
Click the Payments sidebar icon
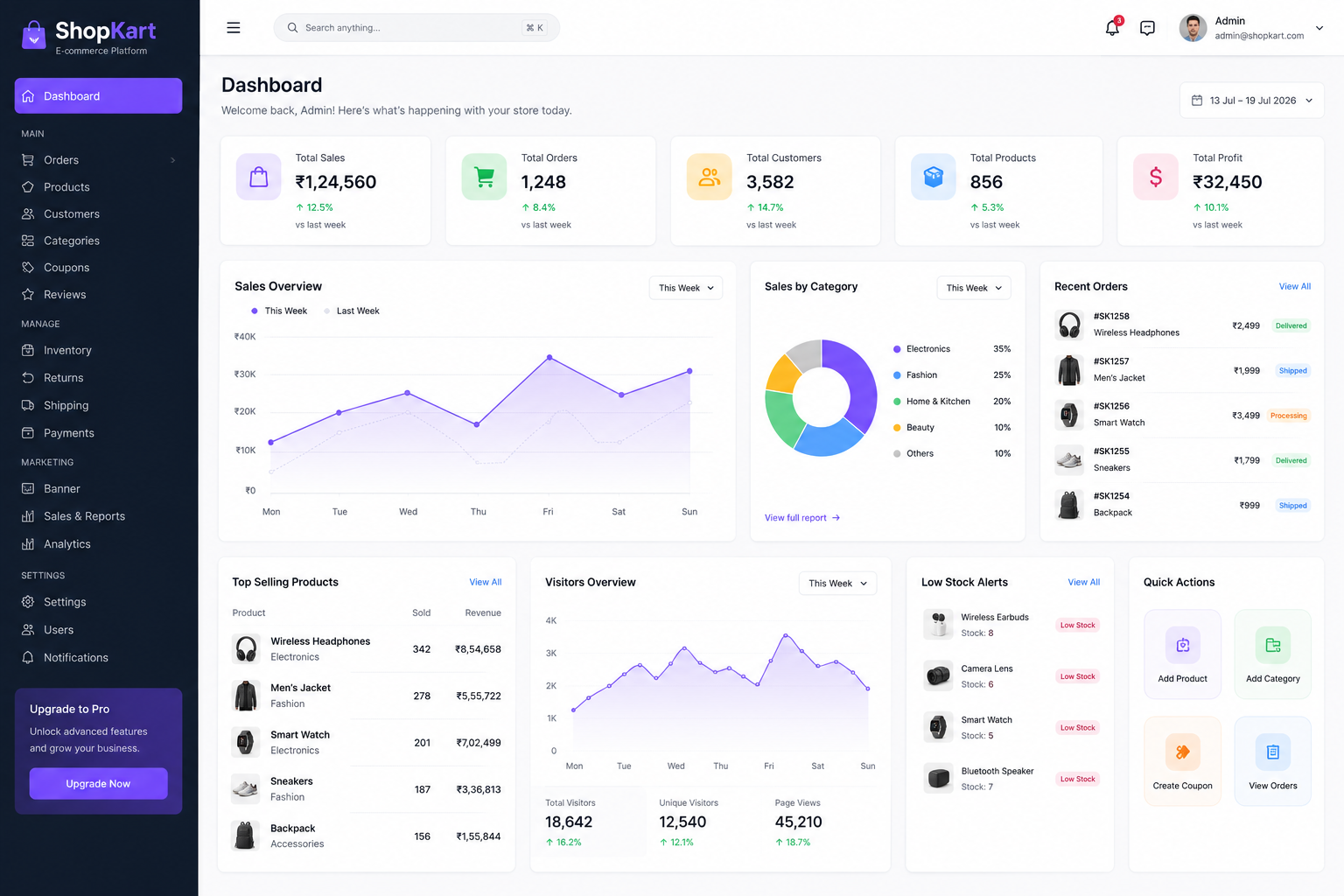click(x=28, y=433)
